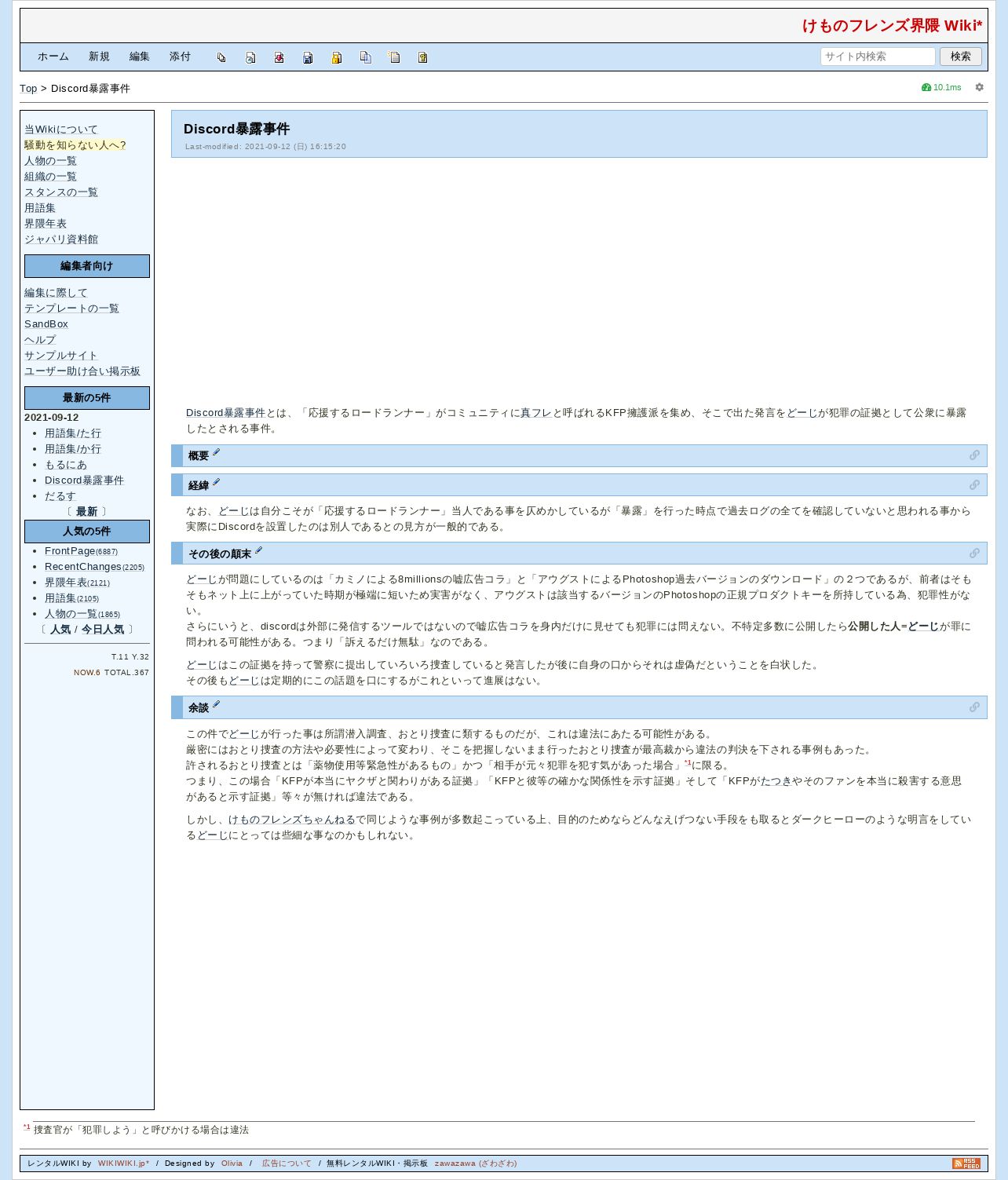Open 当Wikiについて in the sidebar
Viewport: 1008px width, 1180px height.
(61, 130)
